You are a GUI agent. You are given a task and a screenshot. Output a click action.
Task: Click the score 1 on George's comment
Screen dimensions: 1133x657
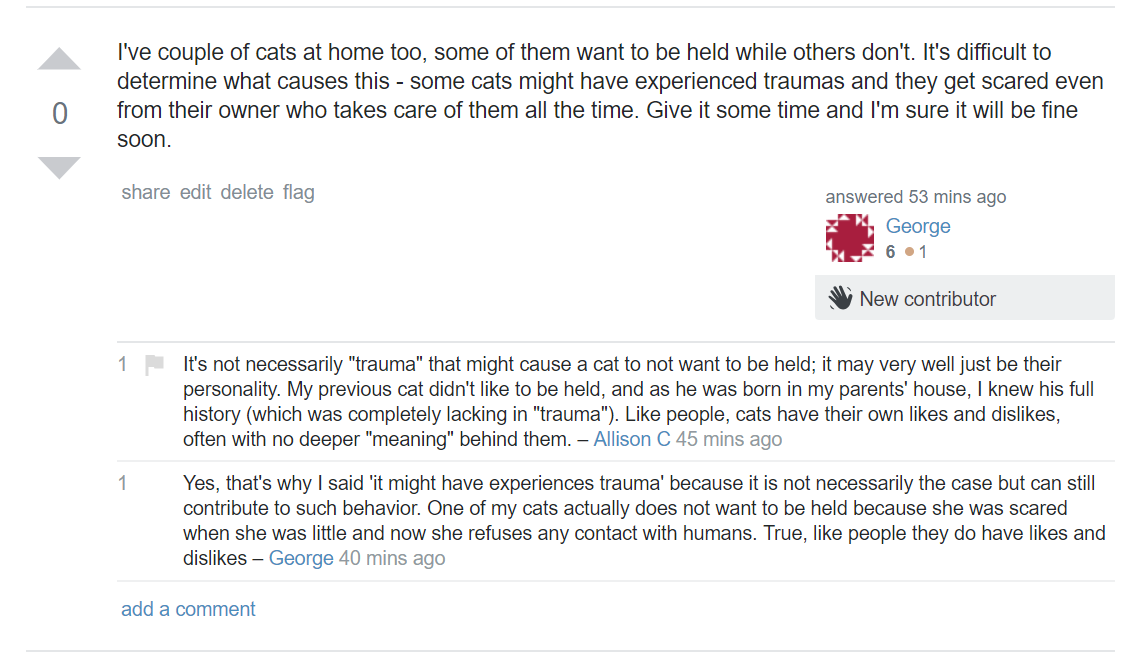click(123, 483)
